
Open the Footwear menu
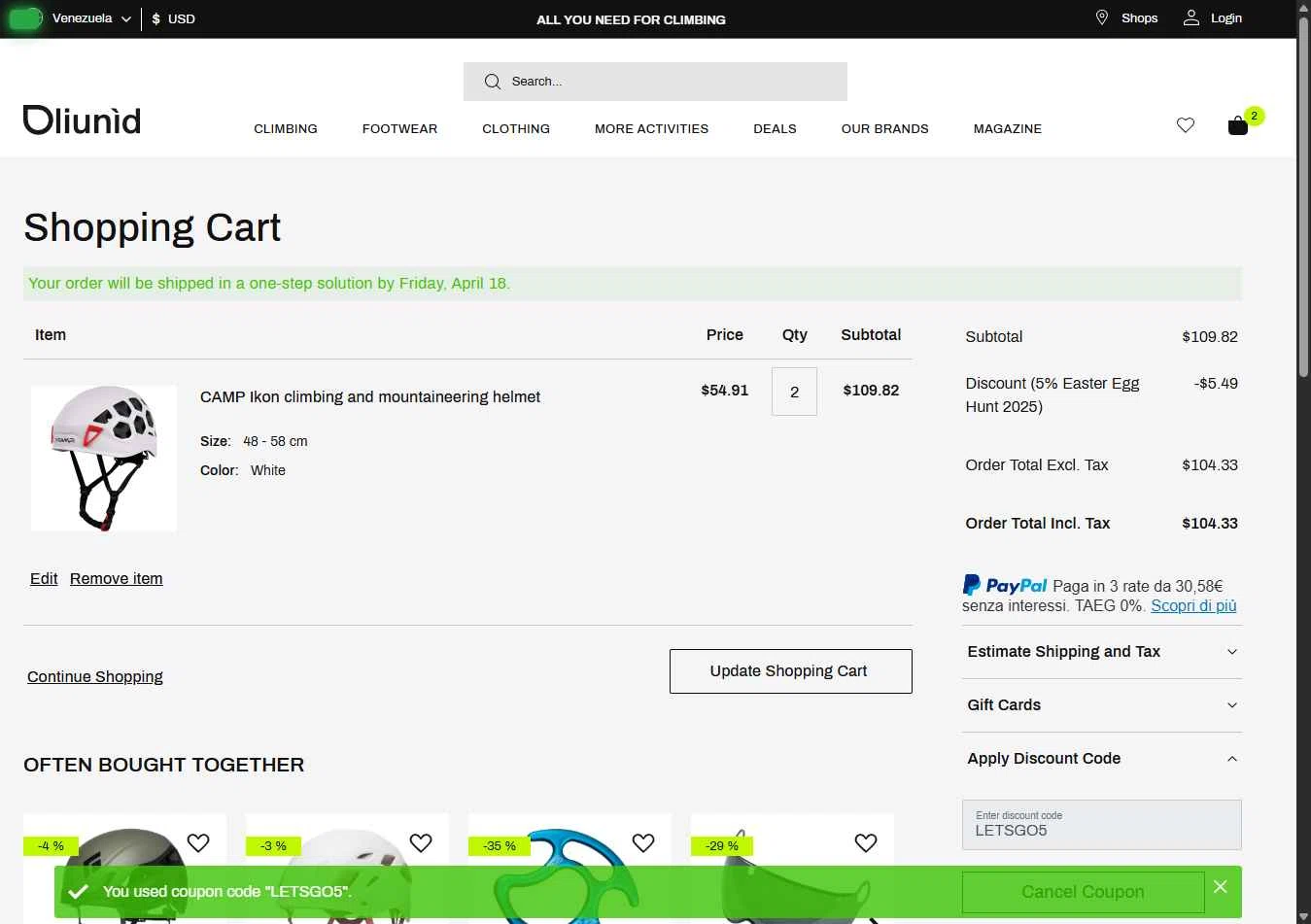point(399,128)
